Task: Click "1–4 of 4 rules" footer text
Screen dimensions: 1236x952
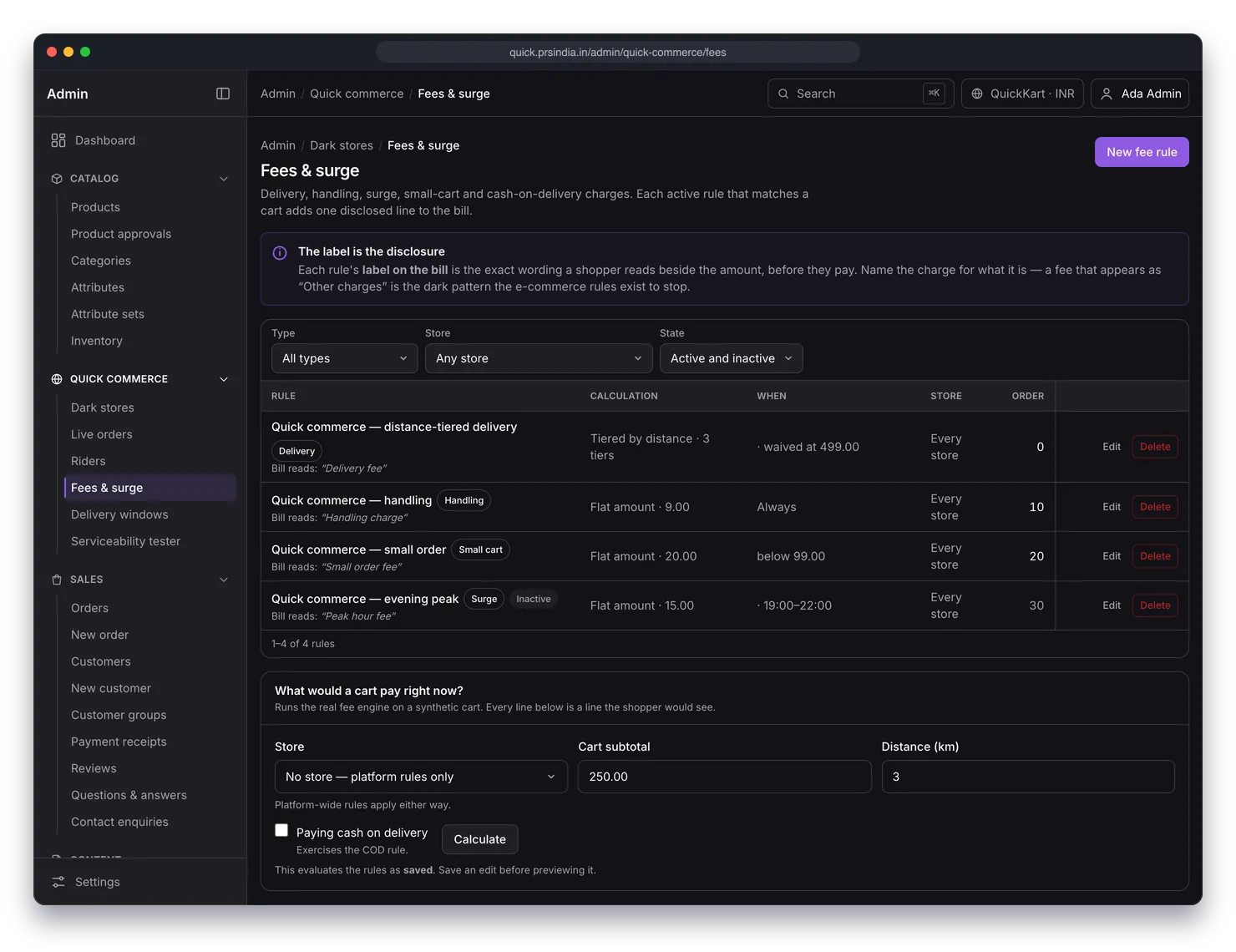Action: (303, 644)
